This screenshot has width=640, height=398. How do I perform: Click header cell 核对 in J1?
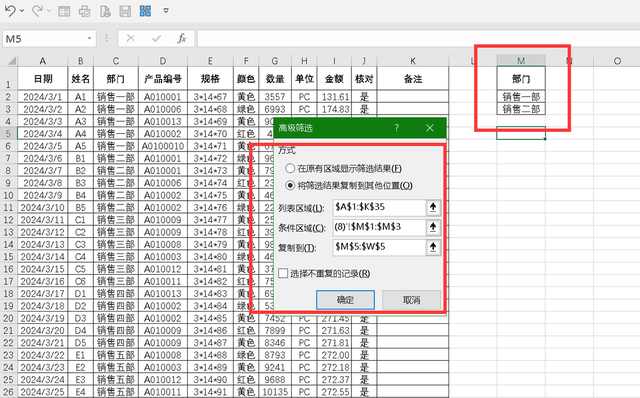tap(364, 78)
